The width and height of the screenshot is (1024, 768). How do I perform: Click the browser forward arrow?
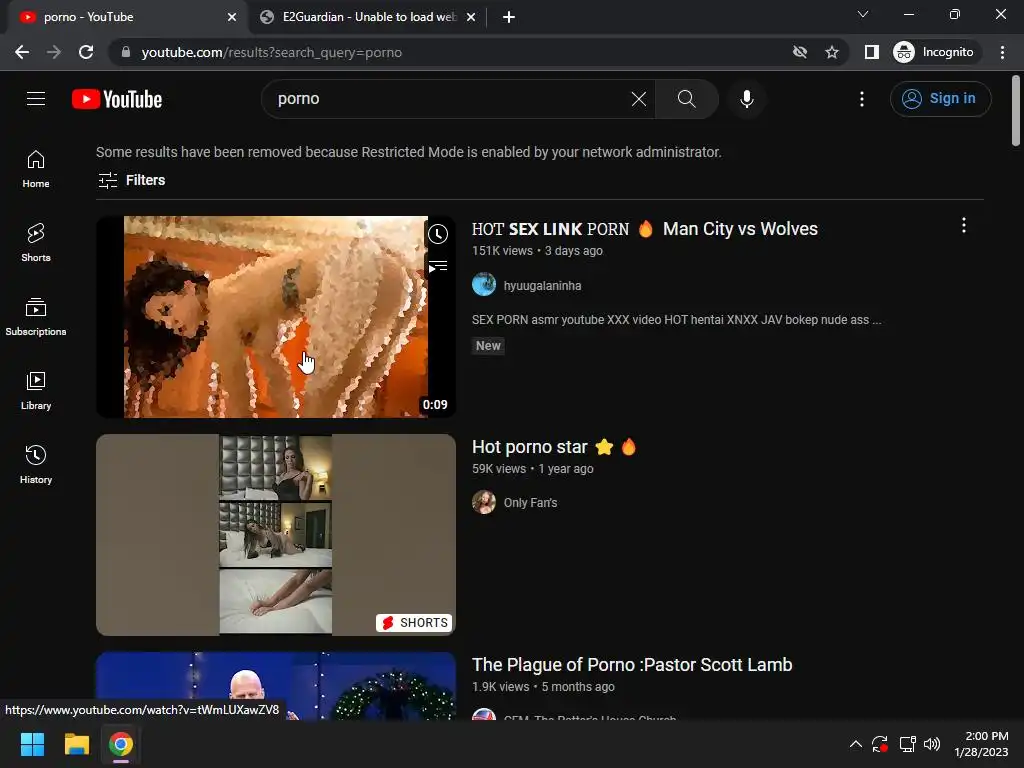[x=54, y=52]
